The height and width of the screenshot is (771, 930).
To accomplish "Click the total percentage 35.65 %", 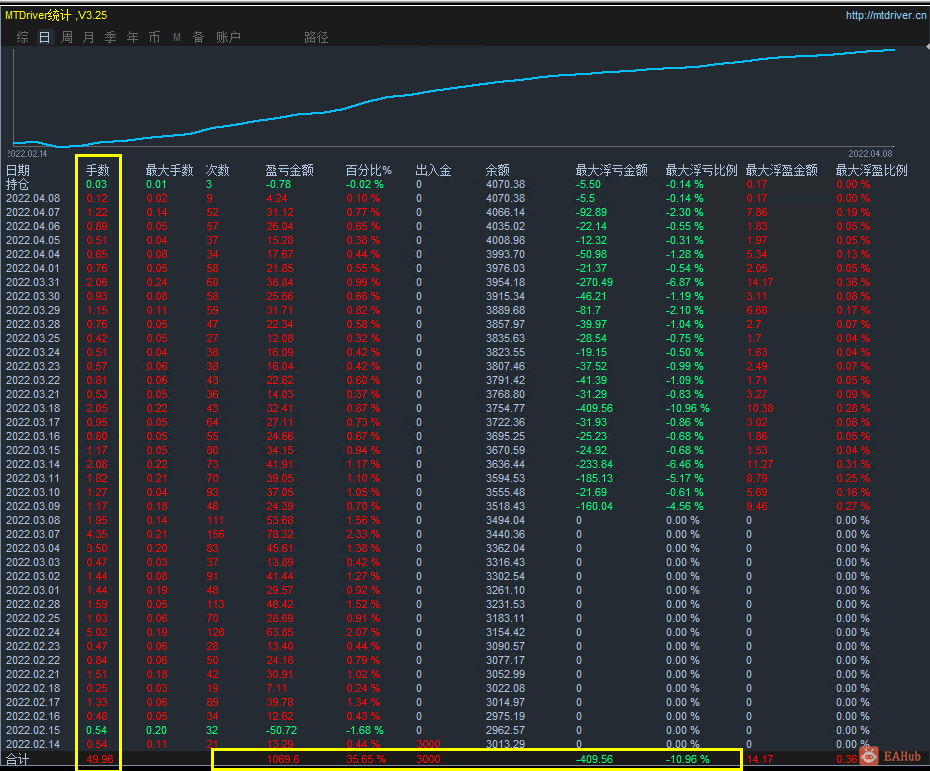I will coord(366,759).
